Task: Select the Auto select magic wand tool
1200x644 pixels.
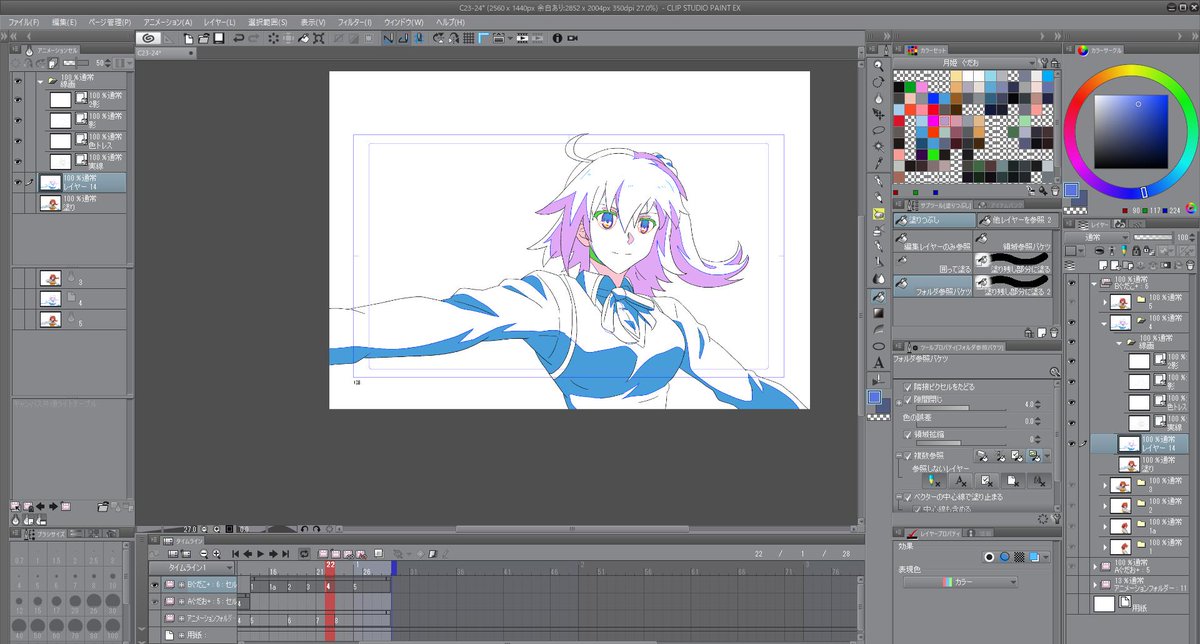Action: tap(878, 147)
